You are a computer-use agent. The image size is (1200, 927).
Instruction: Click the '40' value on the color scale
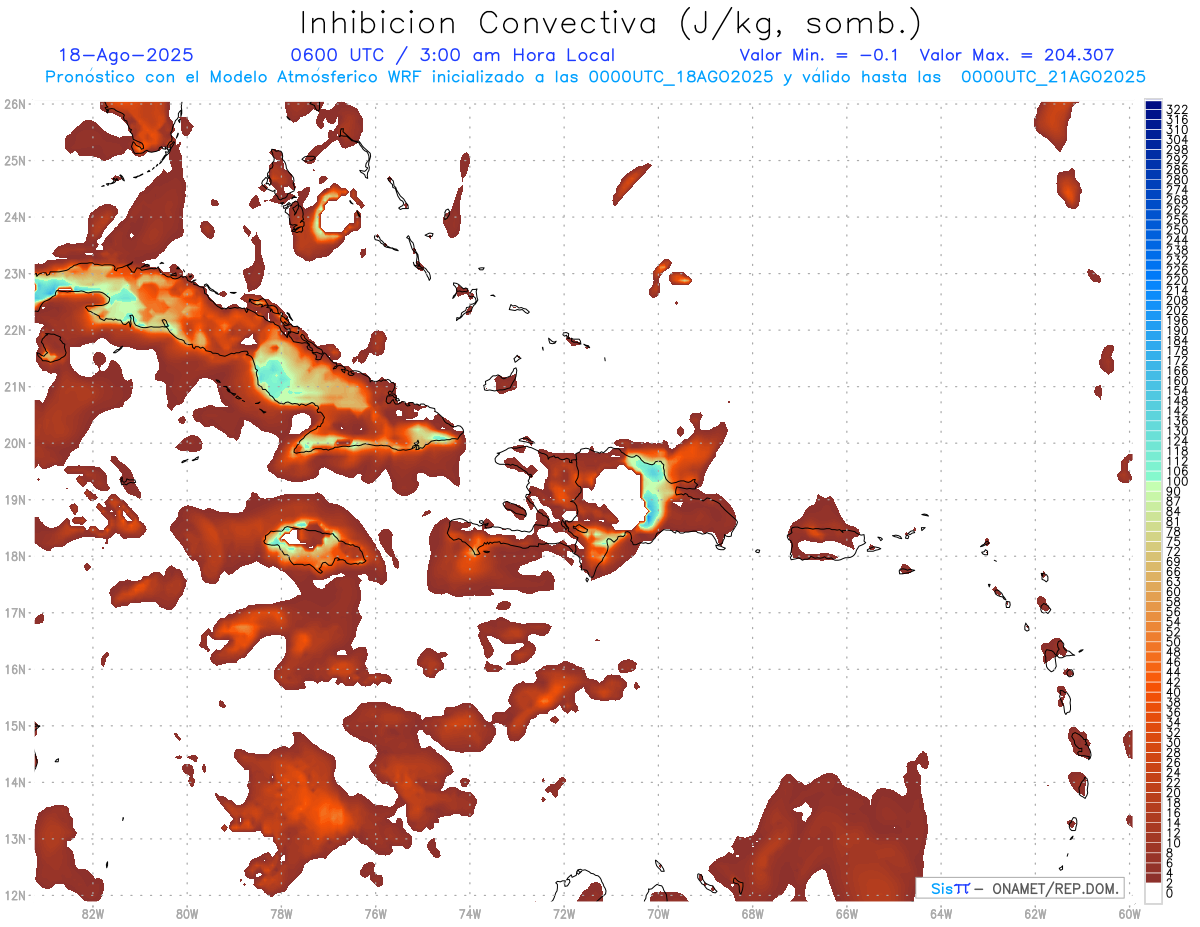1173,692
